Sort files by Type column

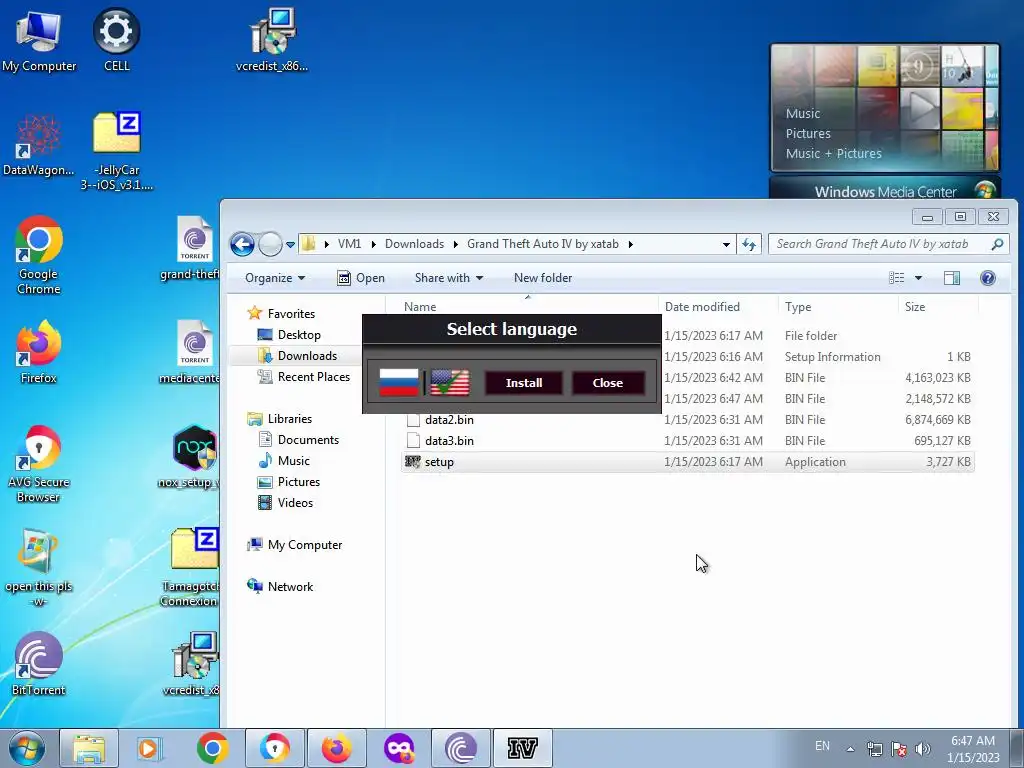pos(798,307)
